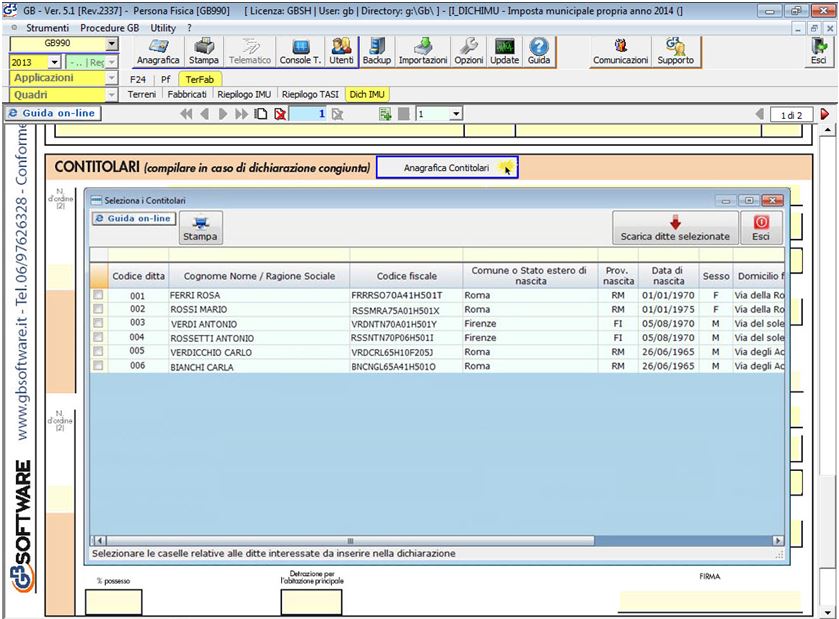Switch to the Fabbricati tab
839x619 pixels.
187,95
